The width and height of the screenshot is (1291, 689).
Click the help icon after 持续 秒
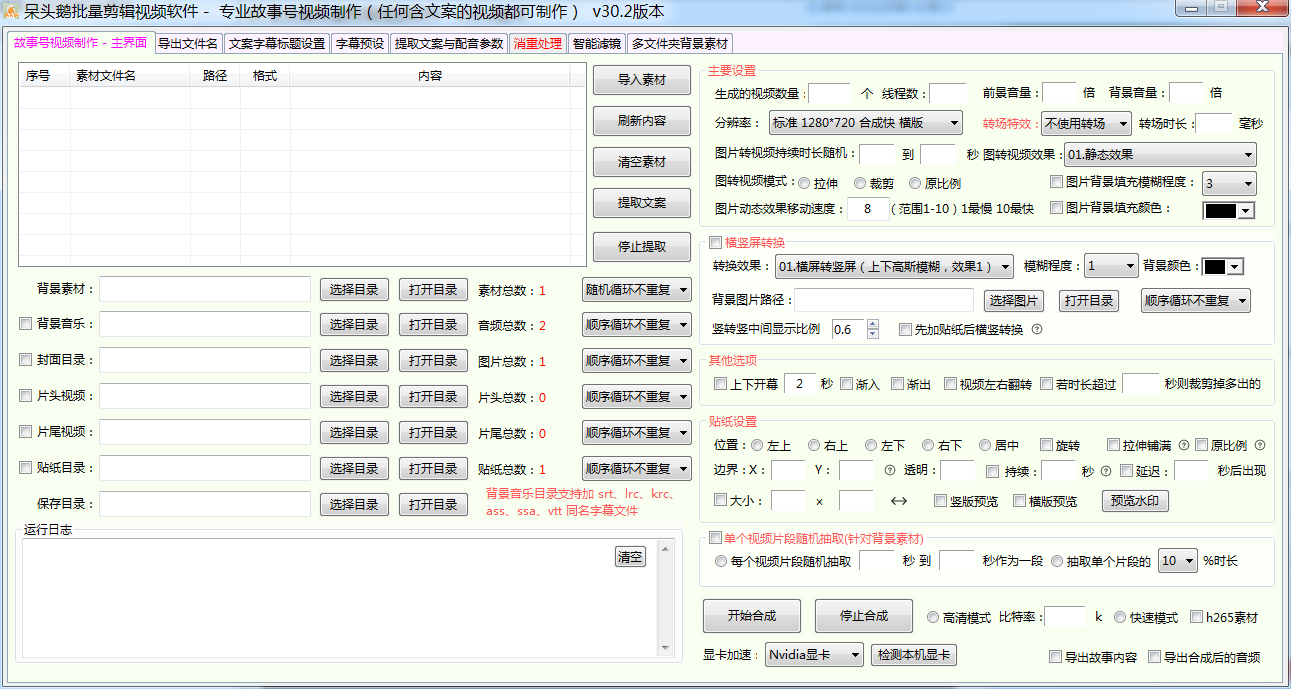tap(1107, 471)
